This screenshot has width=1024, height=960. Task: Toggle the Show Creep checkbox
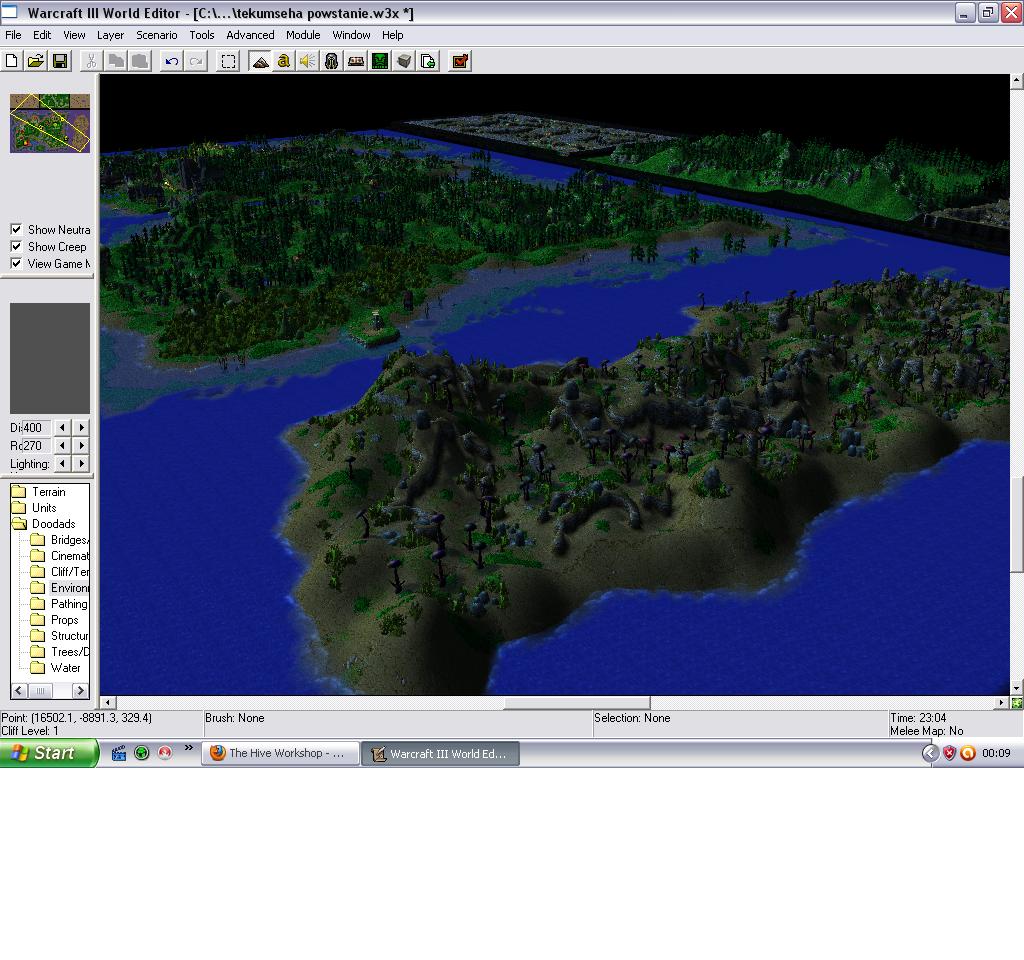tap(16, 246)
